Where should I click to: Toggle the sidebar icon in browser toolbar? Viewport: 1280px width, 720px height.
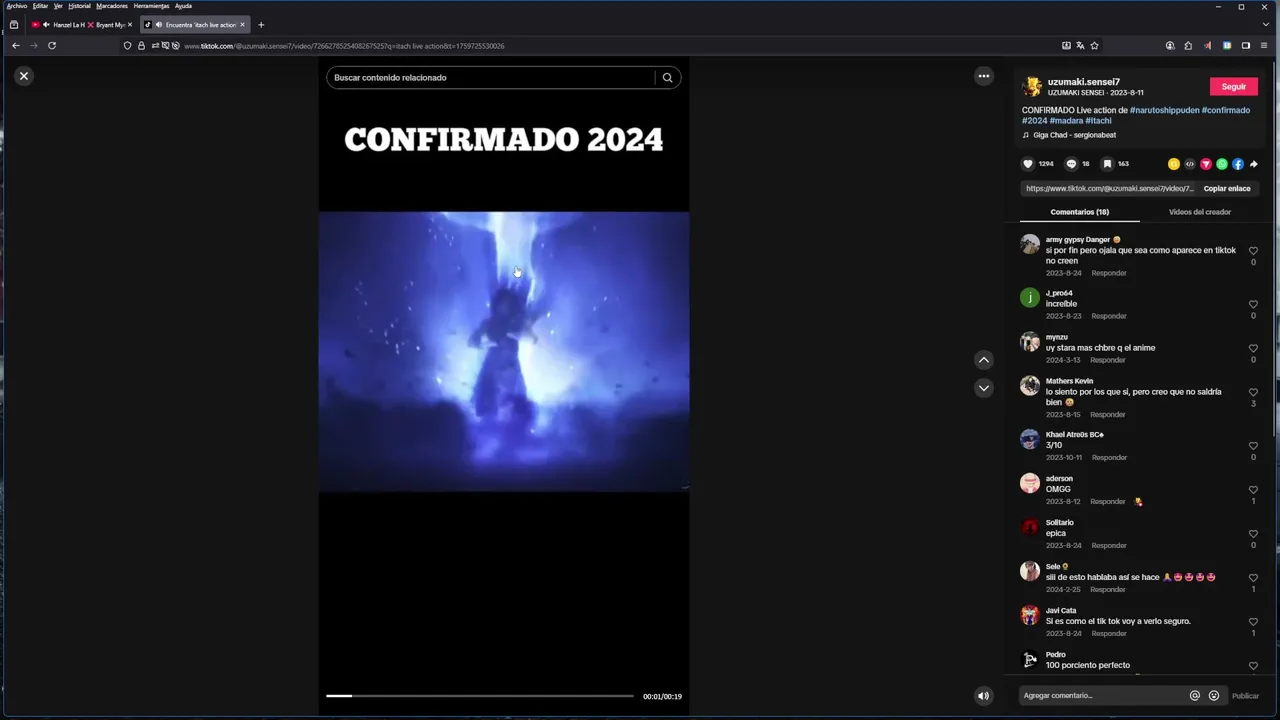click(x=1246, y=45)
